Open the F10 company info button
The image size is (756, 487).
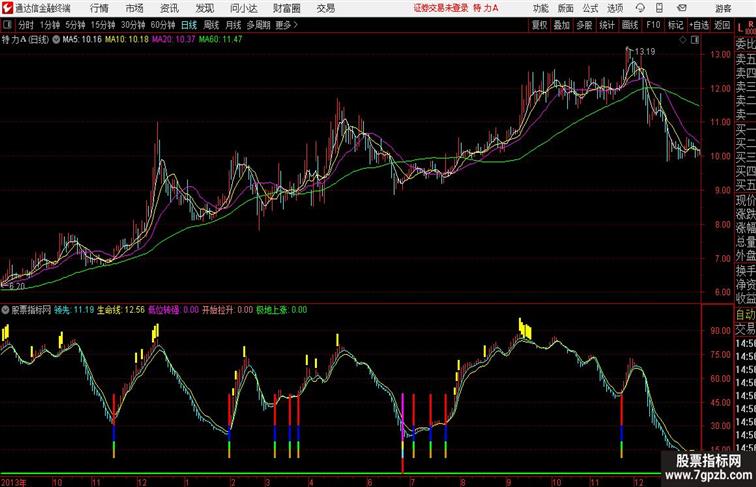653,25
